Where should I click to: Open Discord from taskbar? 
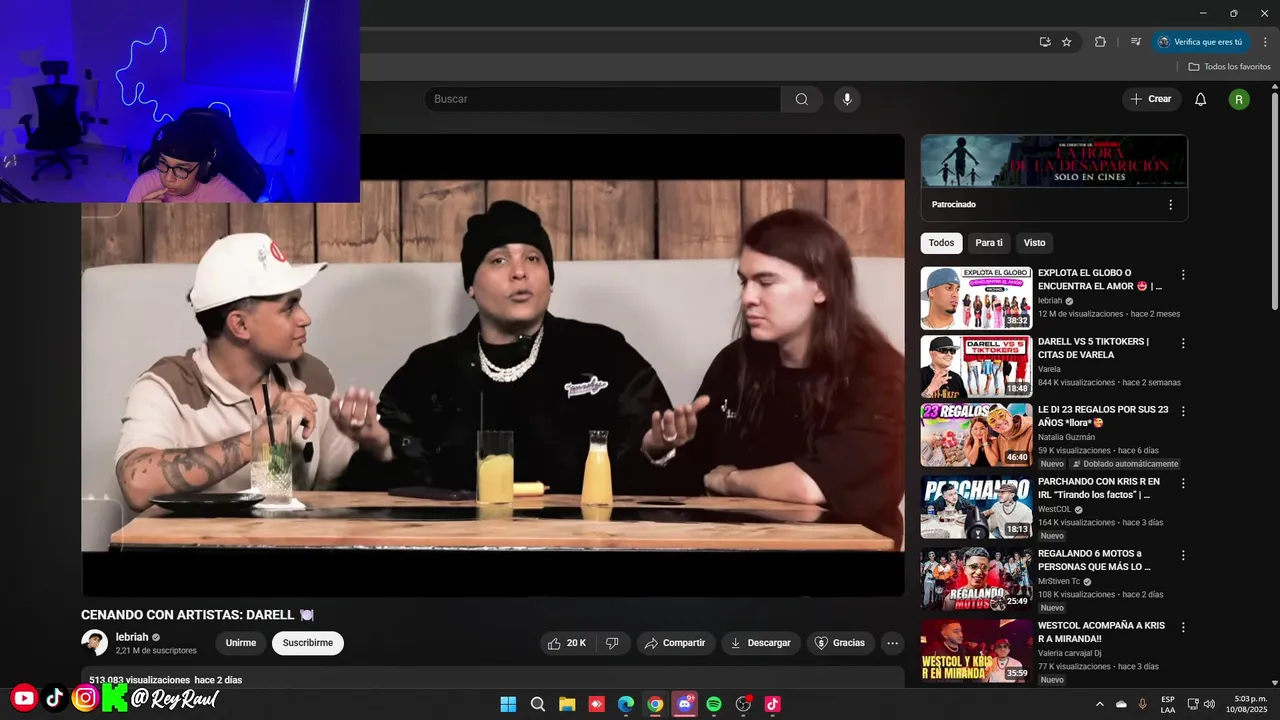pyautogui.click(x=685, y=704)
